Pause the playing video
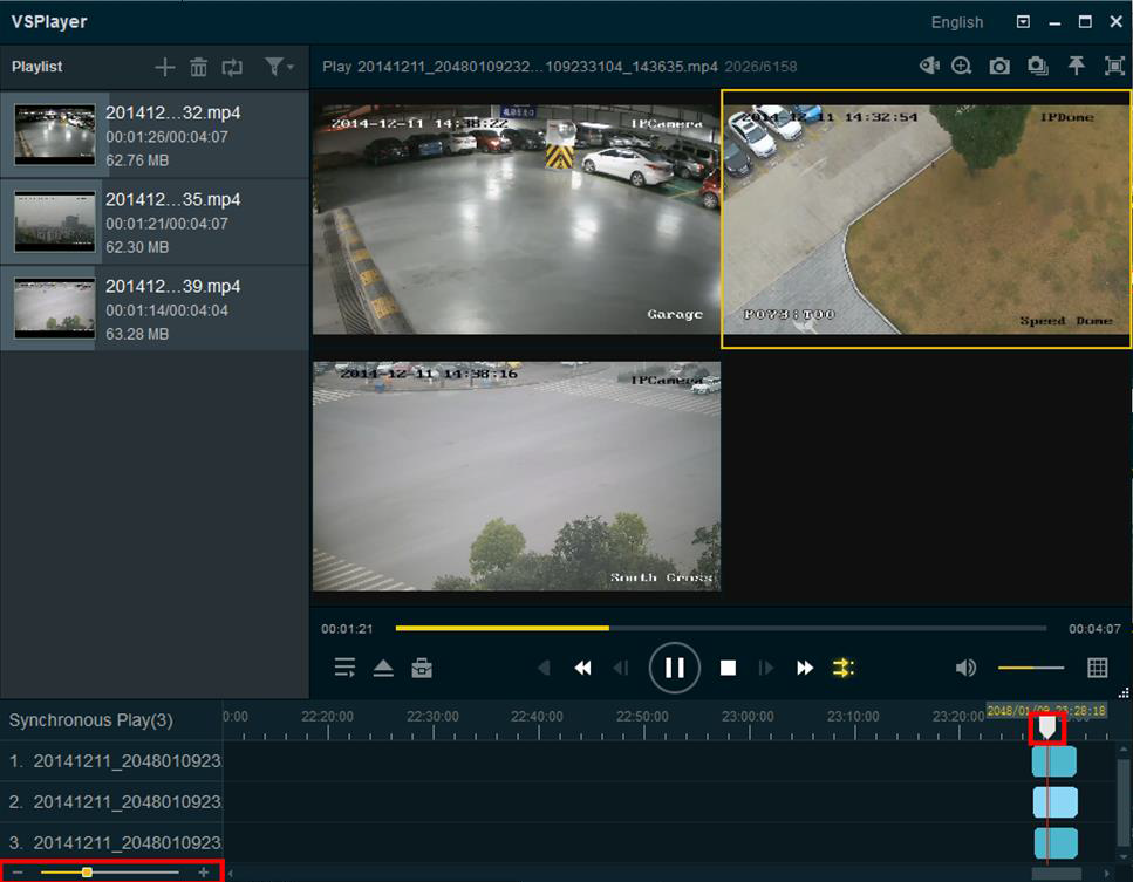Screen dimensions: 1133x882 tap(674, 667)
